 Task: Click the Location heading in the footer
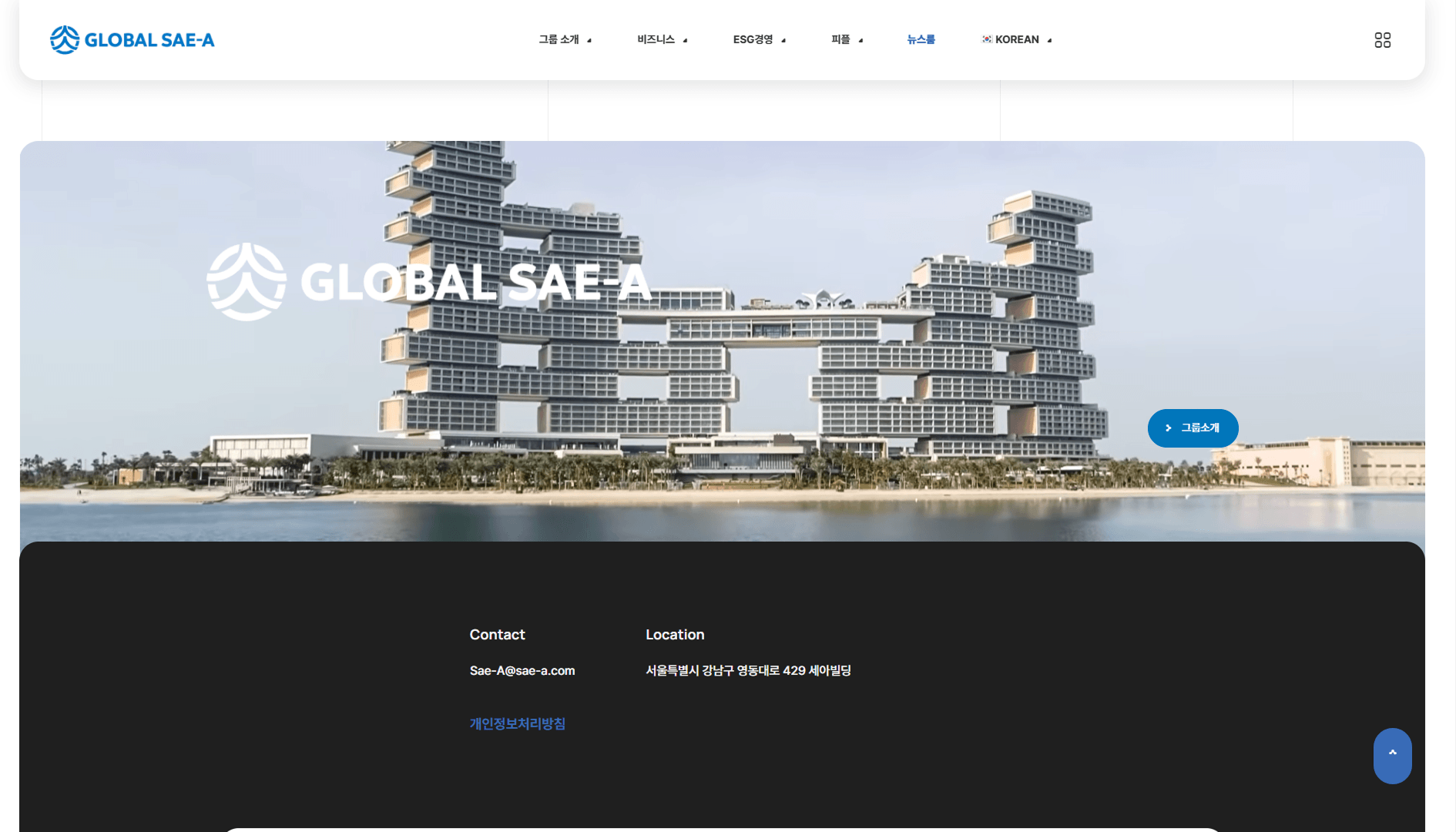[x=675, y=634]
